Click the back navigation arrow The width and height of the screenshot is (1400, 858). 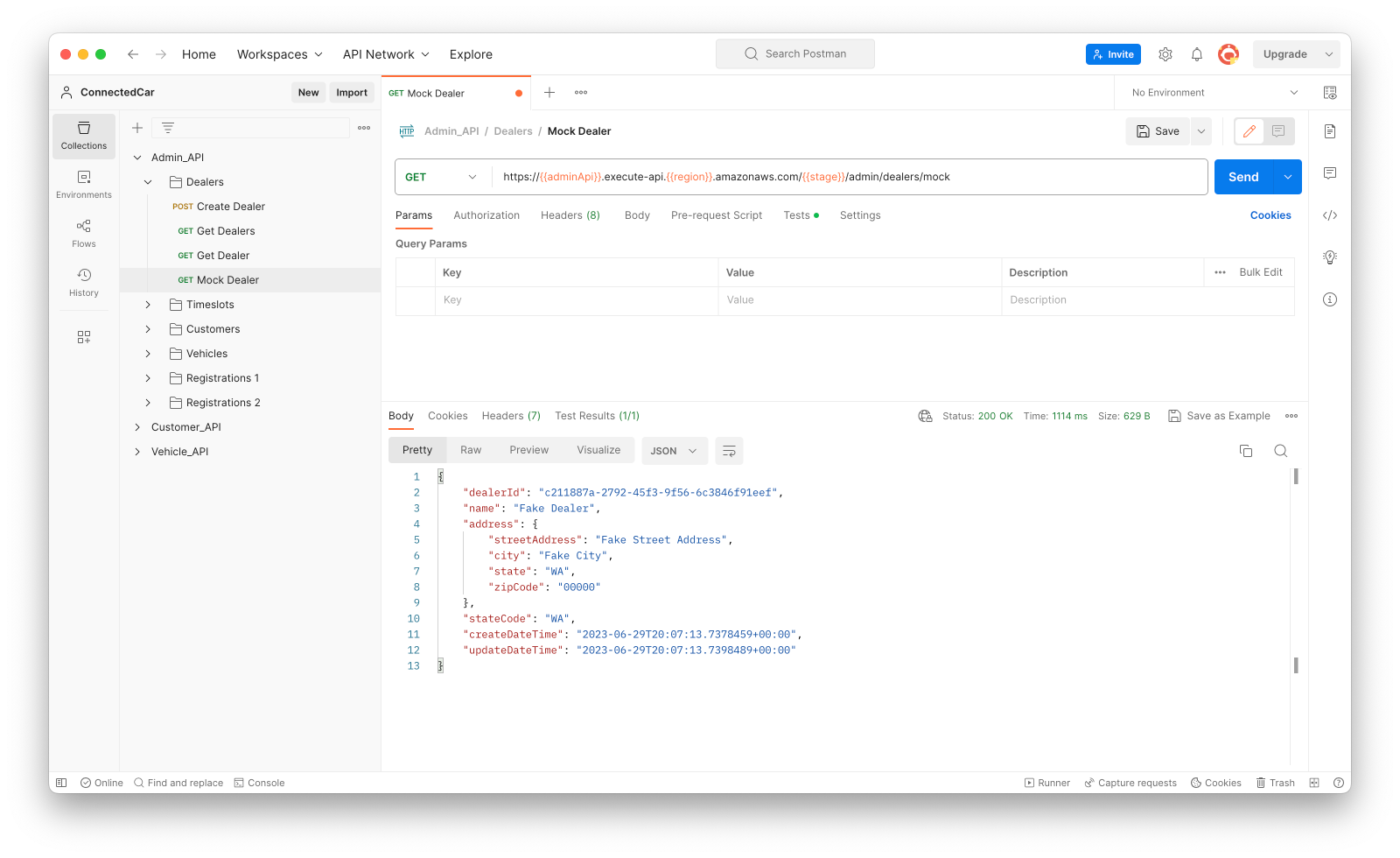click(x=133, y=54)
